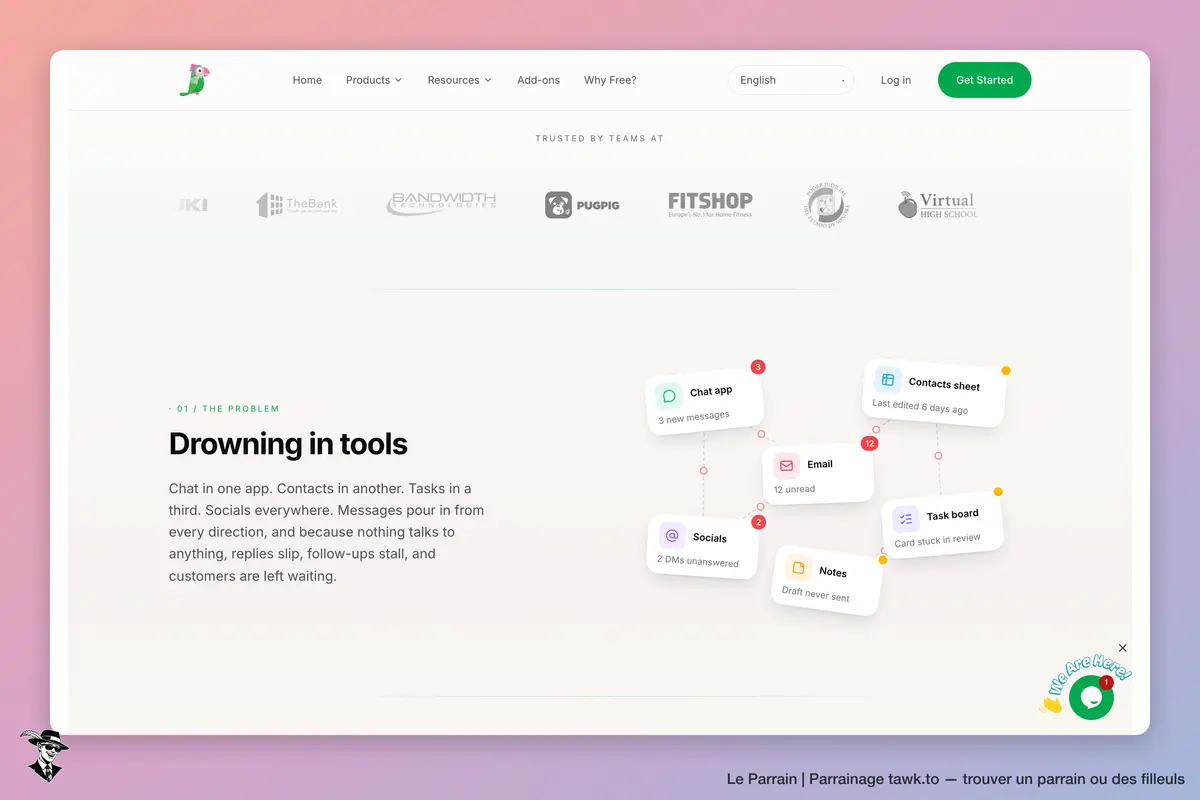Image resolution: width=1200 pixels, height=800 pixels.
Task: Click the Task board checklist icon
Action: click(x=906, y=519)
